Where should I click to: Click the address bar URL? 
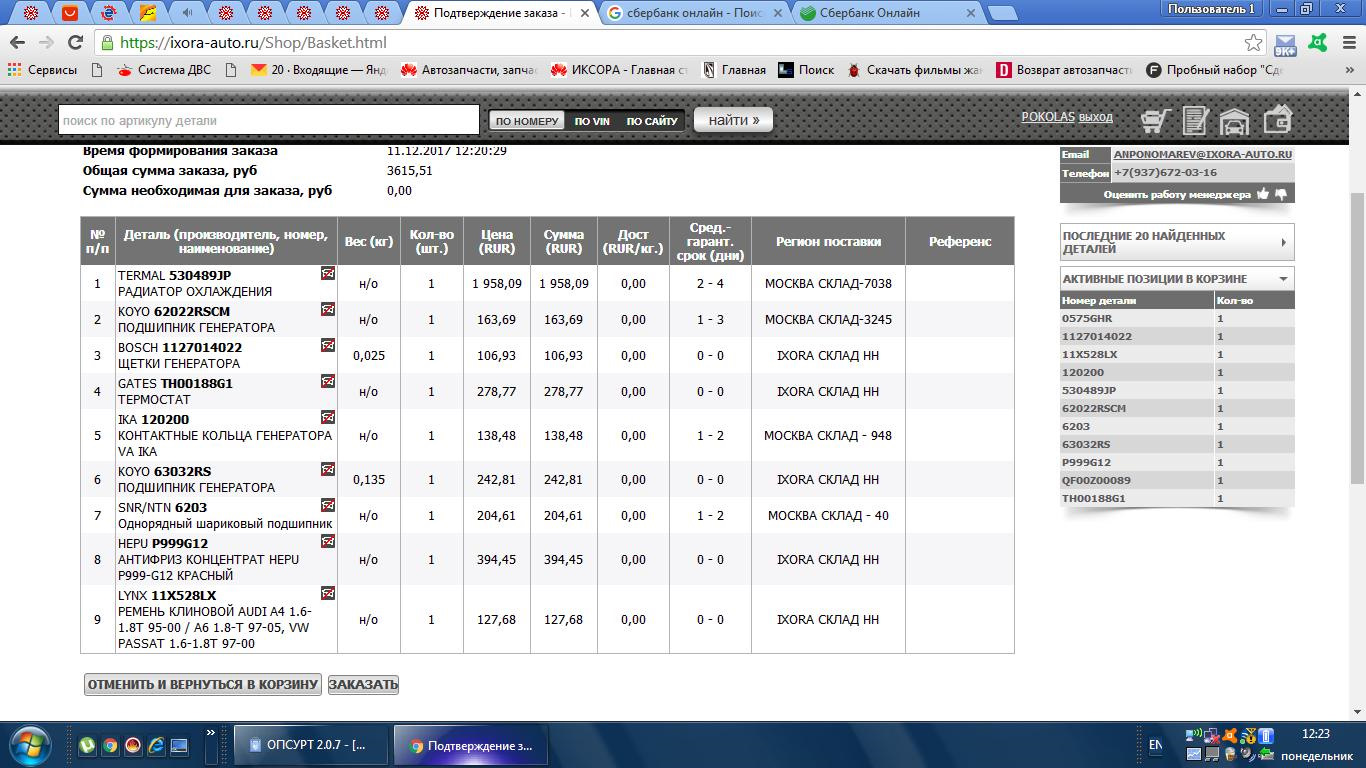pos(253,43)
